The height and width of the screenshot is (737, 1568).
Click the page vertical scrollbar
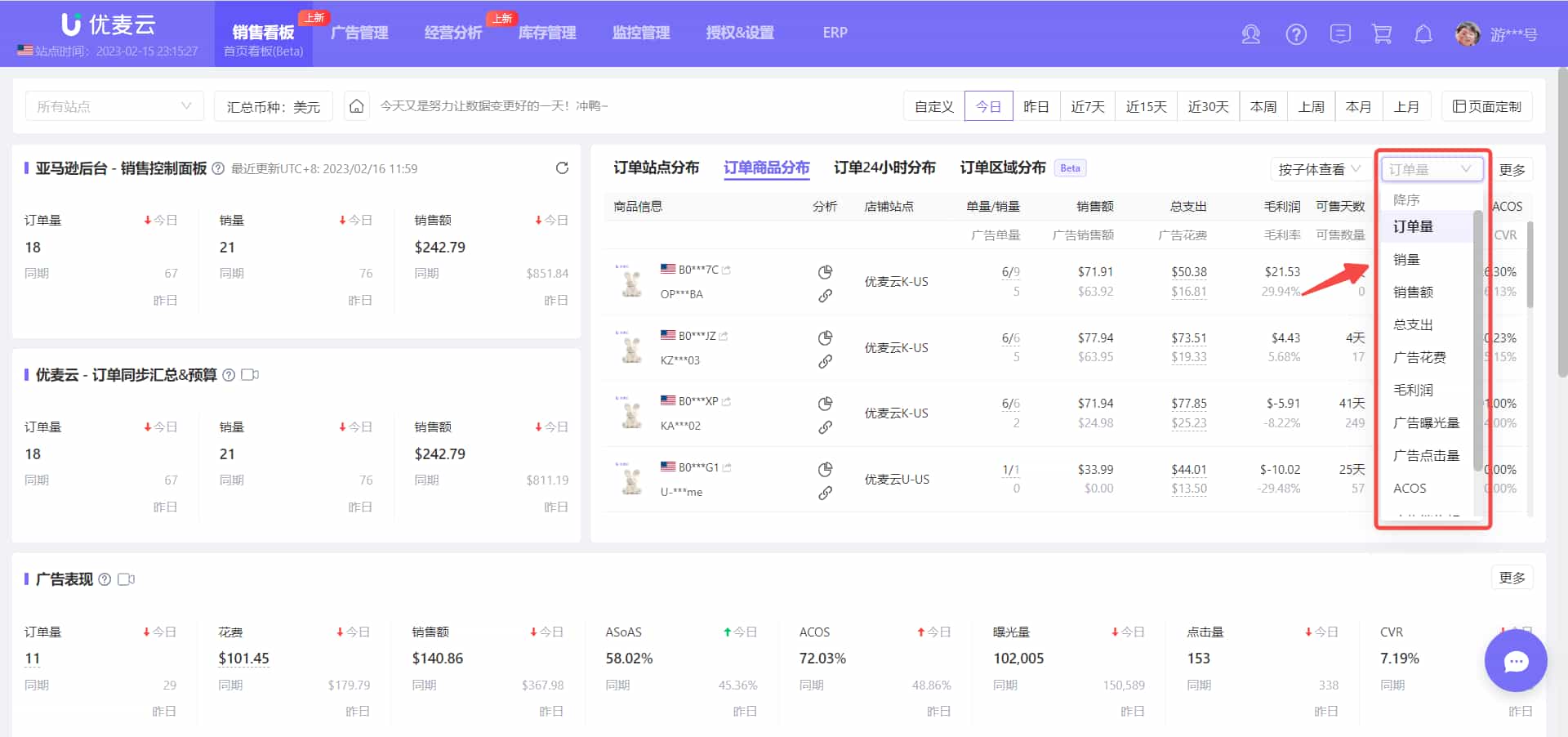(1562, 221)
